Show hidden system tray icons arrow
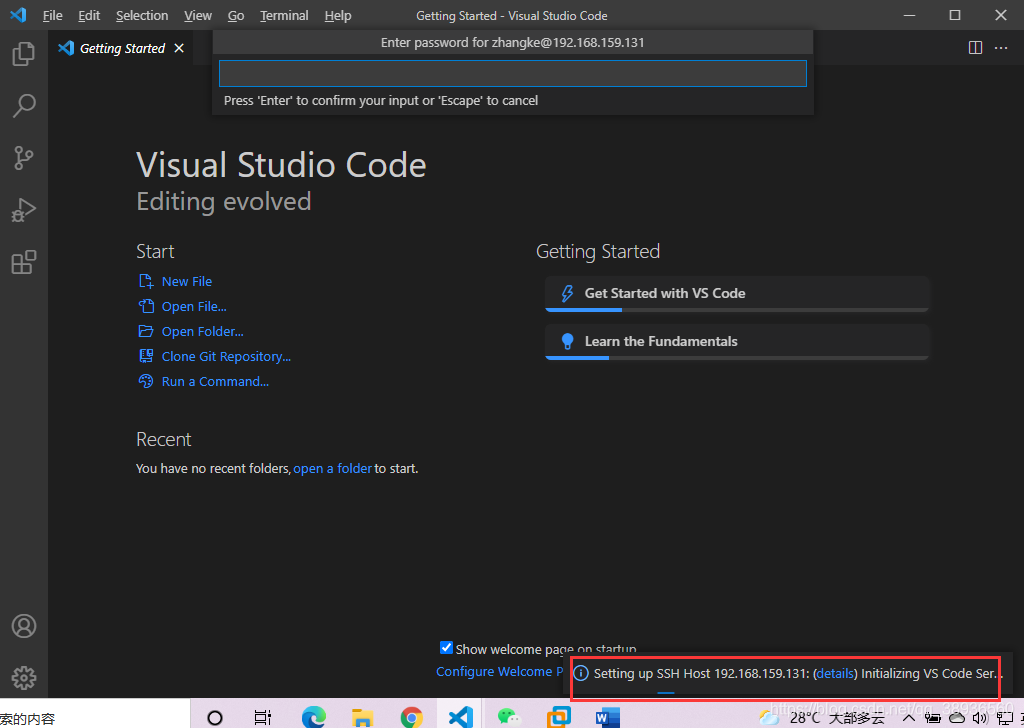 pyautogui.click(x=908, y=718)
